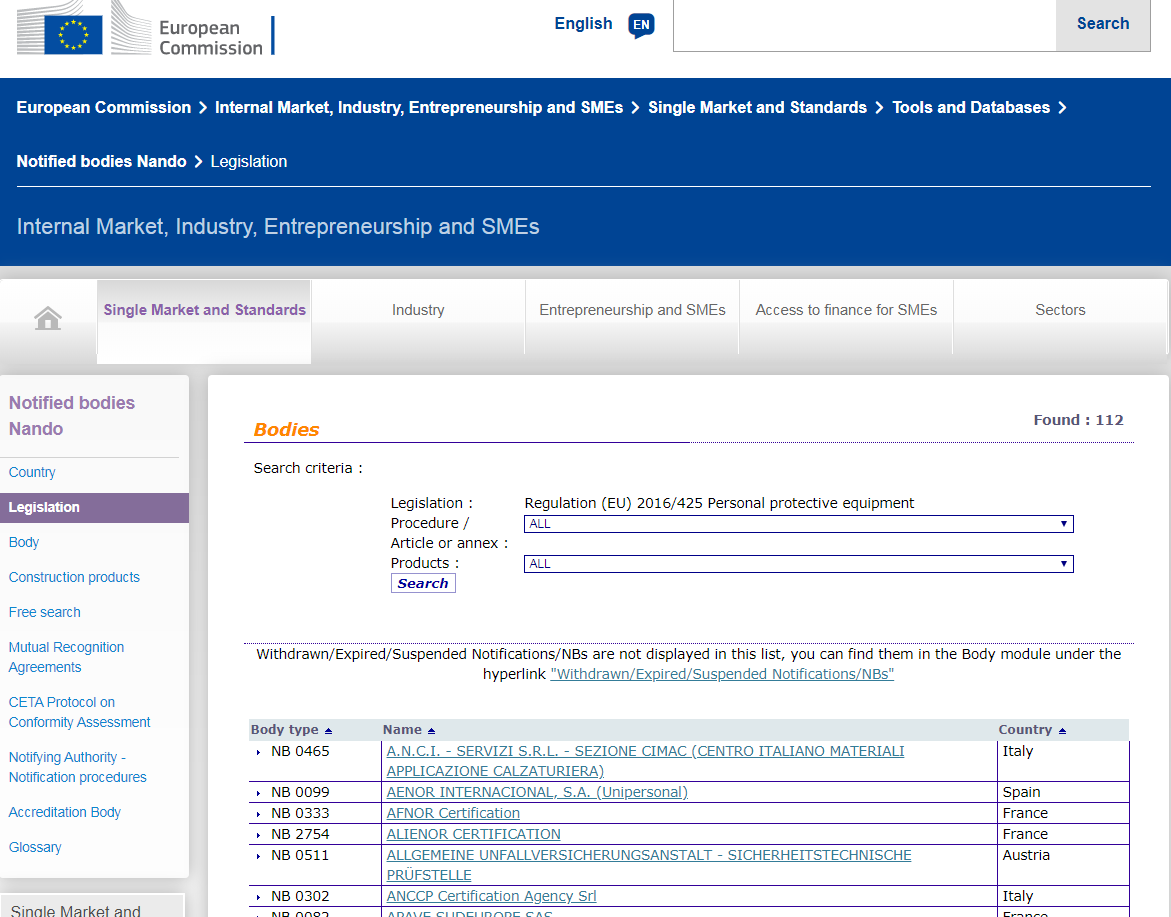
Task: Go to Tools and Databases breadcrumb
Action: pyautogui.click(x=971, y=108)
